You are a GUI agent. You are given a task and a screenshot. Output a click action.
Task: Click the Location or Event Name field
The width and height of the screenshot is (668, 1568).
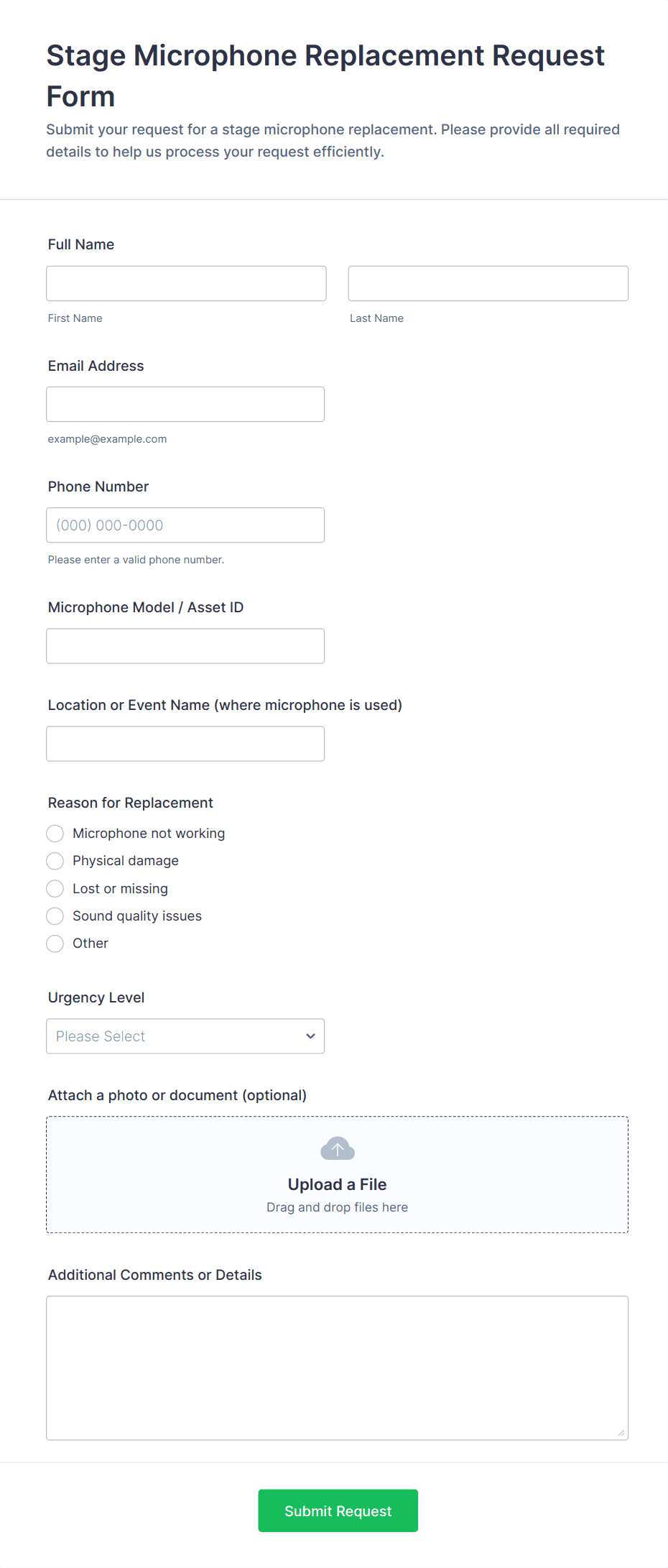(x=185, y=743)
